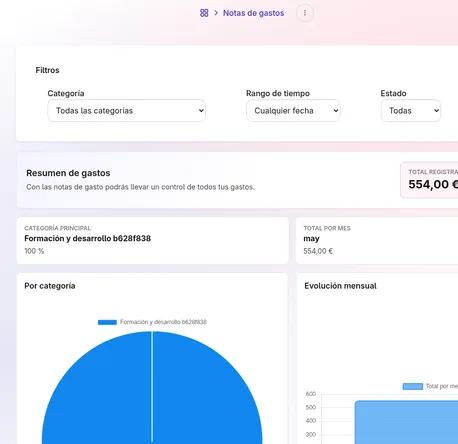Click the CATEGORÍA PRINCIPAL card label
Screen dimensions: 458x444
(57, 228)
